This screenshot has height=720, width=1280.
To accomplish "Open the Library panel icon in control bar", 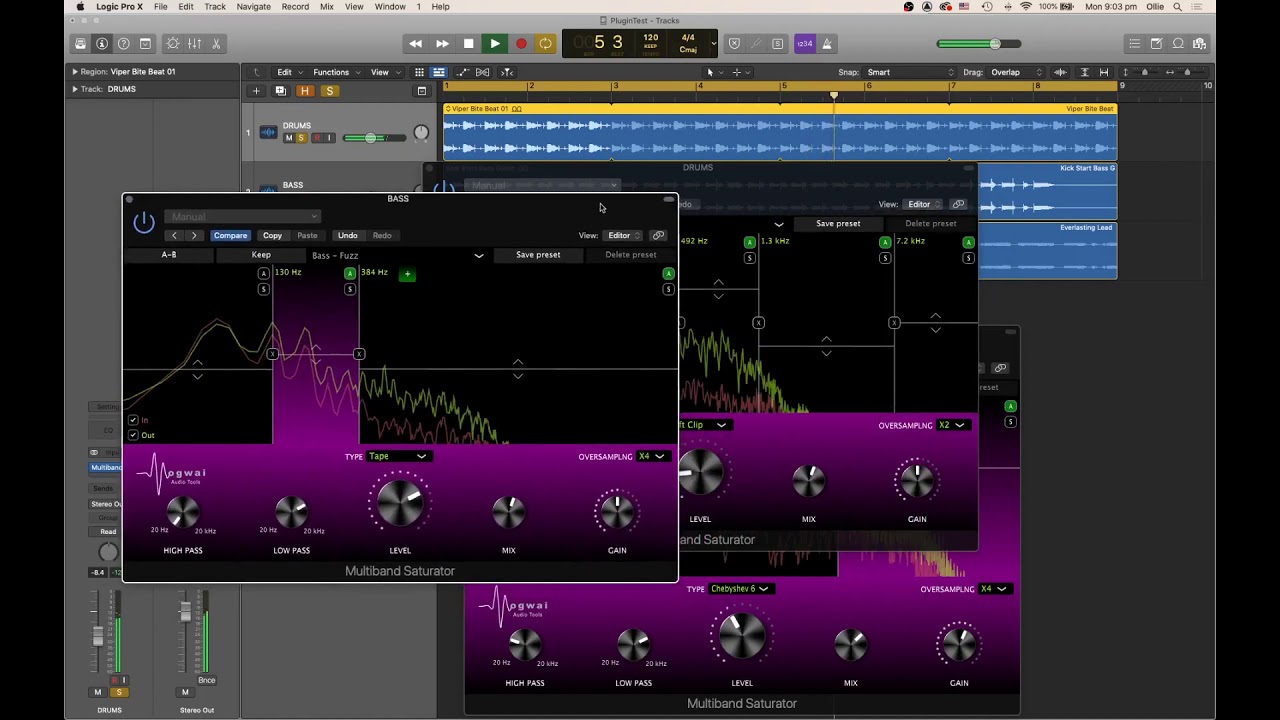I will [x=80, y=44].
